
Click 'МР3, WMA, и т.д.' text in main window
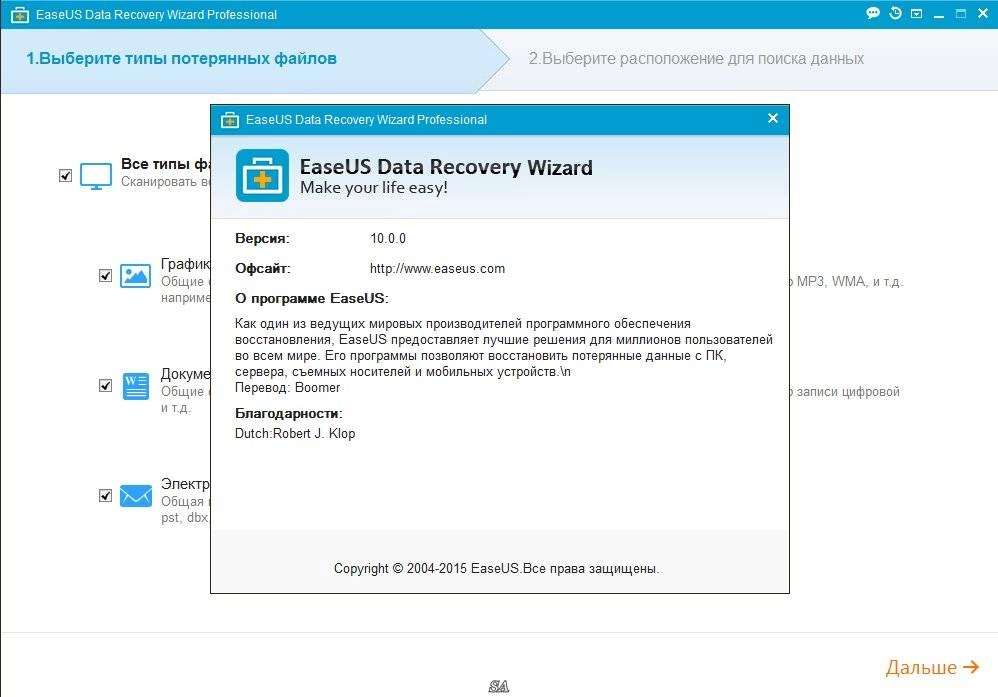coord(849,281)
